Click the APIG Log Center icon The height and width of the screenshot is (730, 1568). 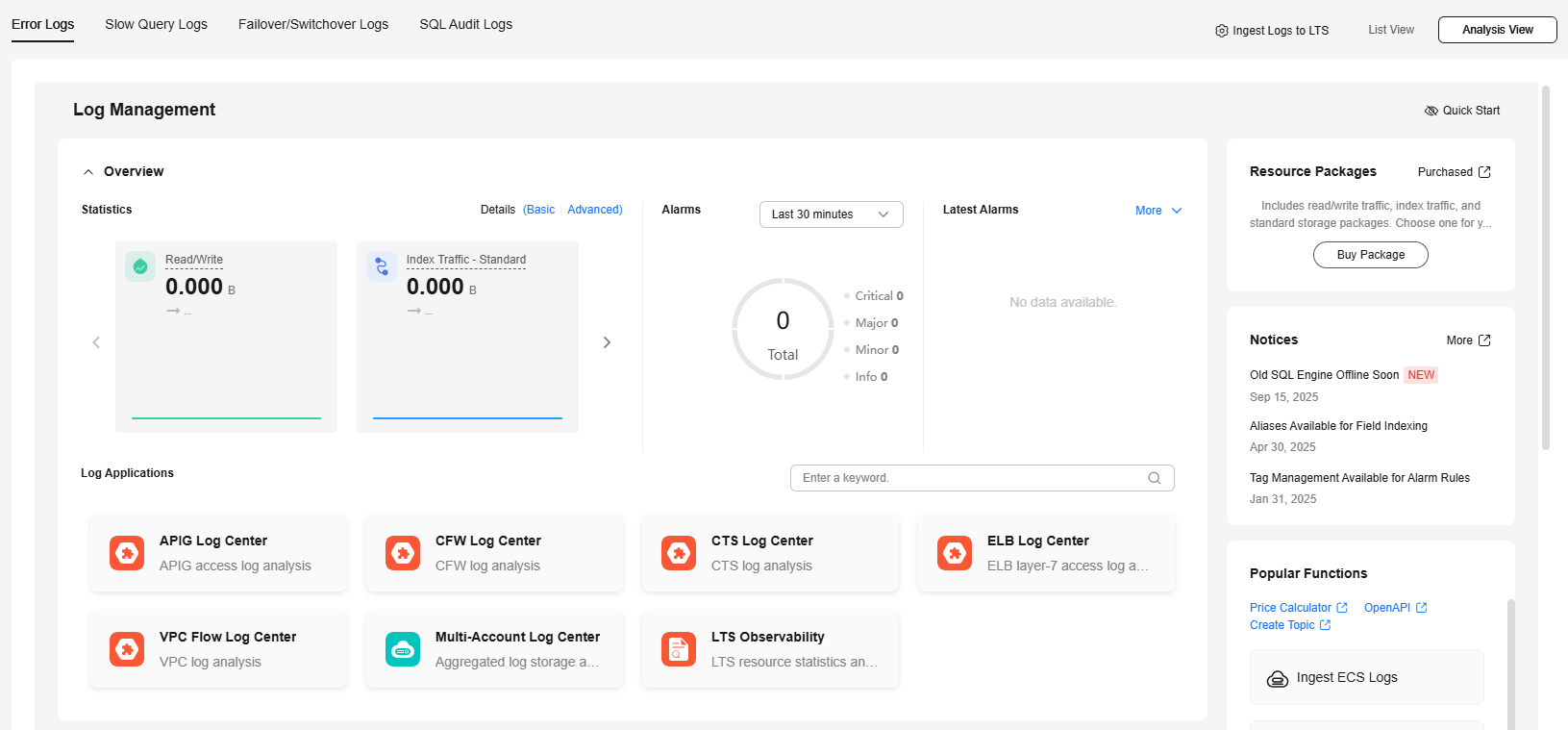(127, 553)
